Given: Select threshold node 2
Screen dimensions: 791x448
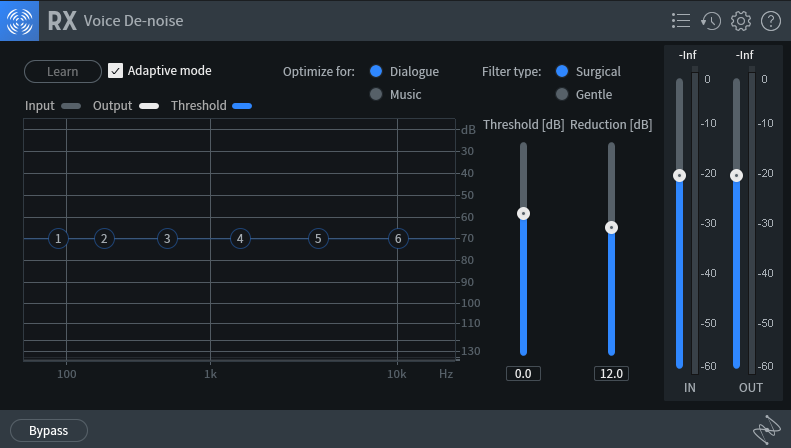Looking at the screenshot, I should pyautogui.click(x=104, y=239).
